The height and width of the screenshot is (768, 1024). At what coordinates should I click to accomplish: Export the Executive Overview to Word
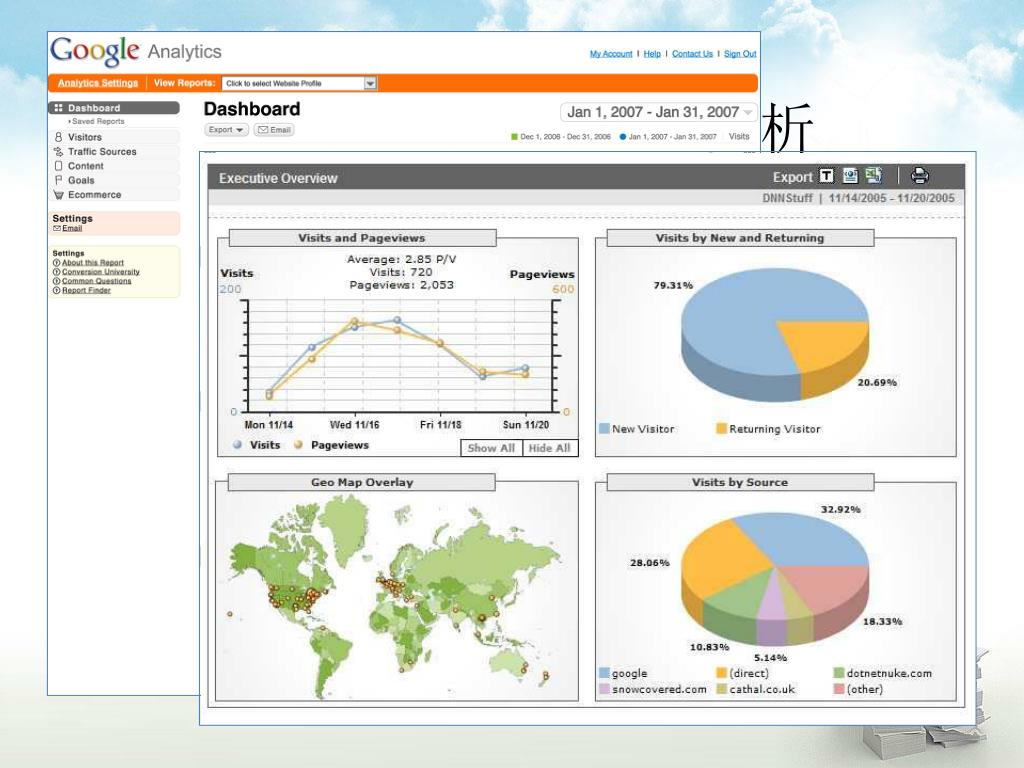click(x=850, y=175)
